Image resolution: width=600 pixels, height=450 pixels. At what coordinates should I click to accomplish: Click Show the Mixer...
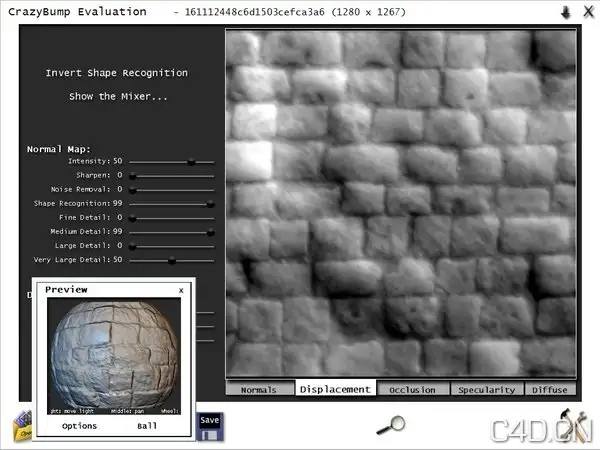click(x=118, y=96)
